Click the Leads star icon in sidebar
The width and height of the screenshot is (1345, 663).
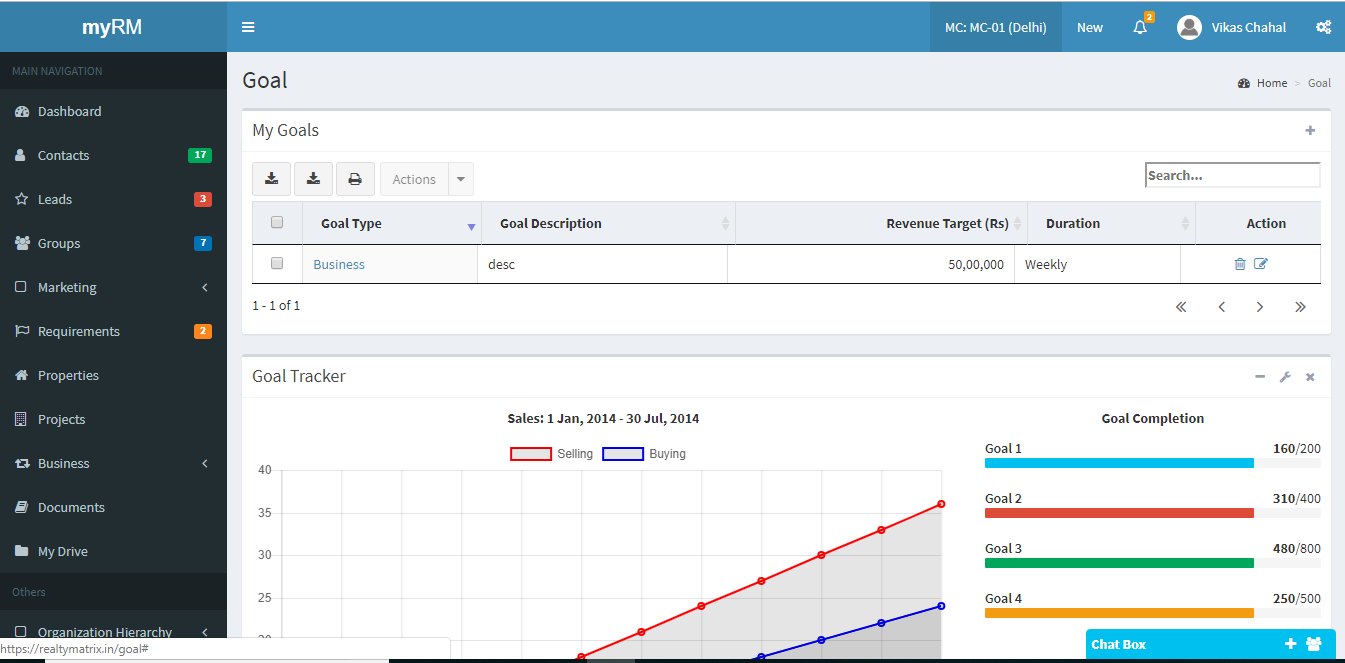tap(21, 199)
